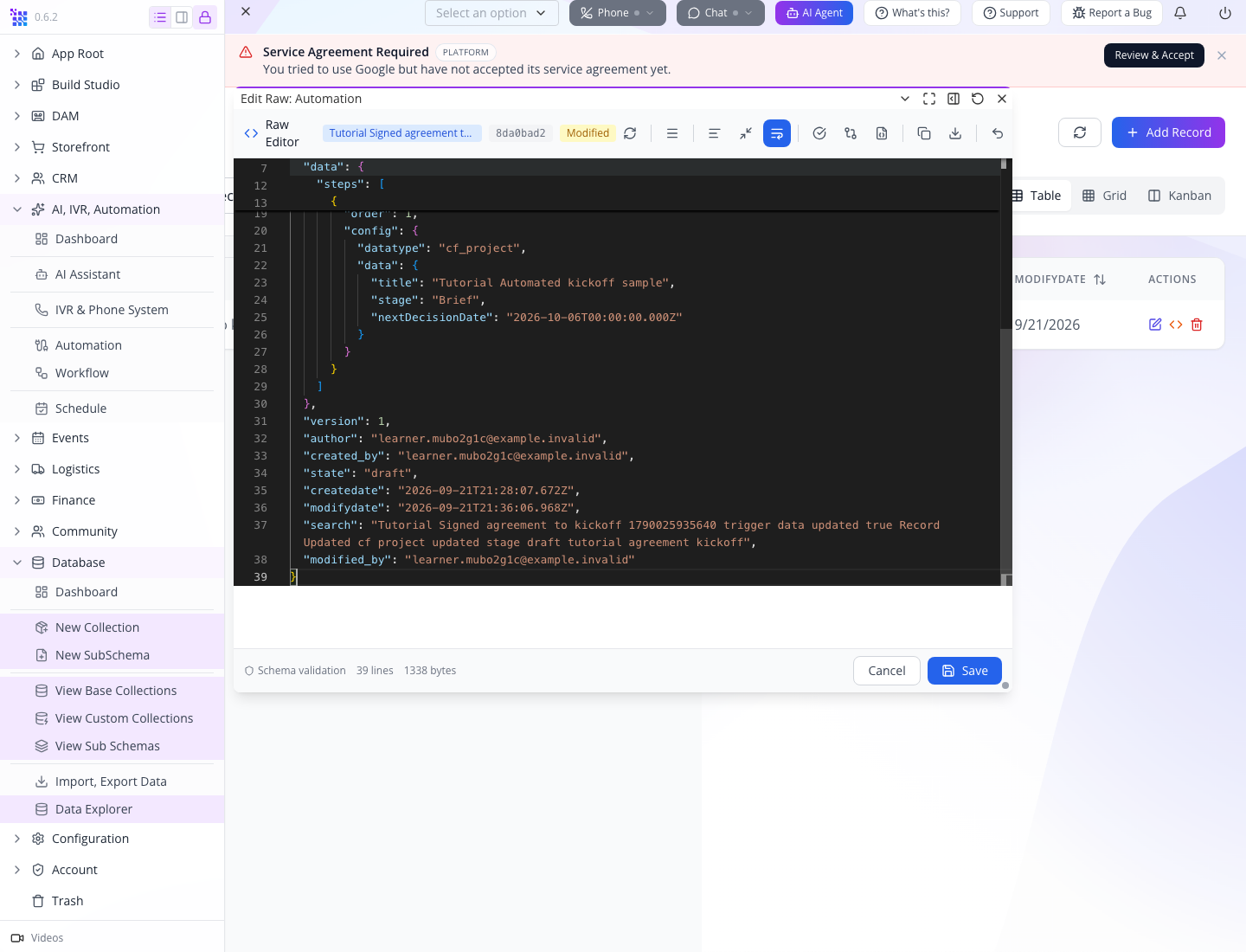Toggle the sidebar lock icon

coord(205,17)
